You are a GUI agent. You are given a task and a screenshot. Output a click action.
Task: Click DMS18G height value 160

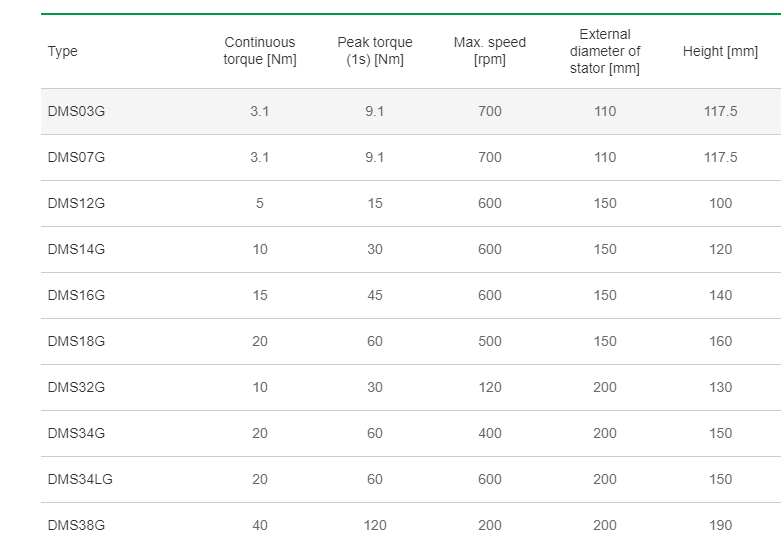click(720, 341)
